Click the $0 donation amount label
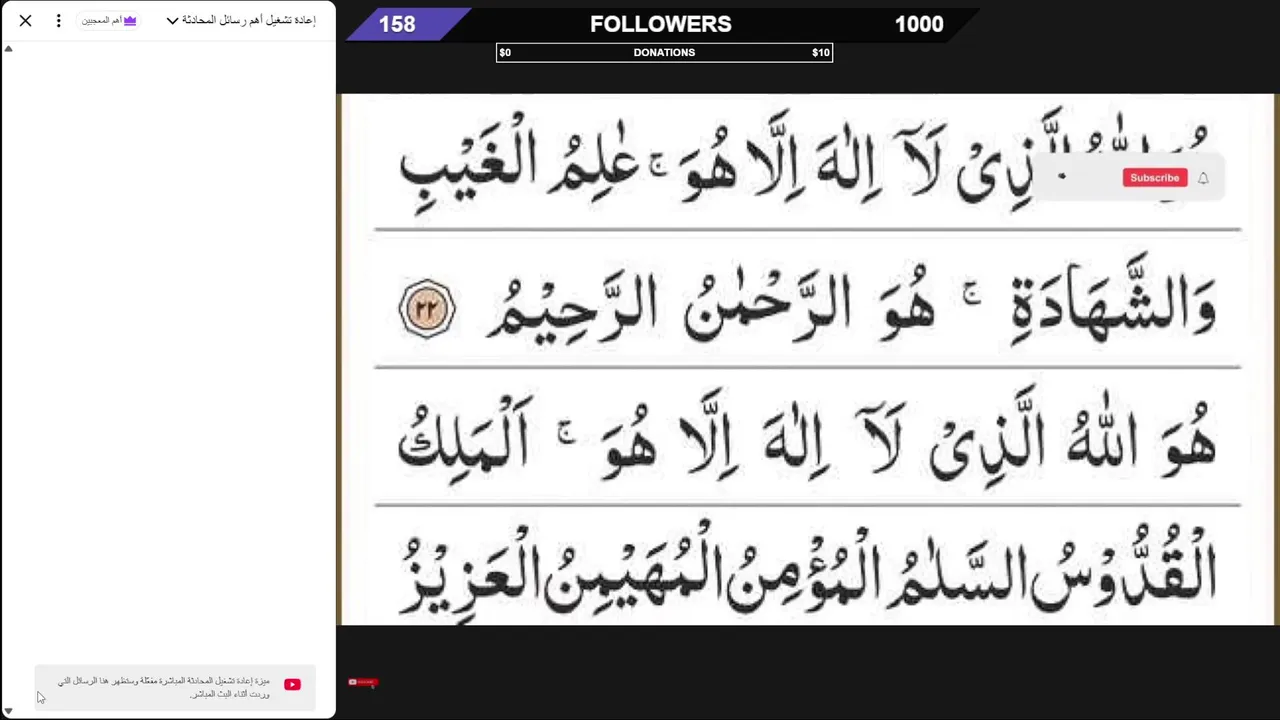1280x720 pixels. (505, 53)
